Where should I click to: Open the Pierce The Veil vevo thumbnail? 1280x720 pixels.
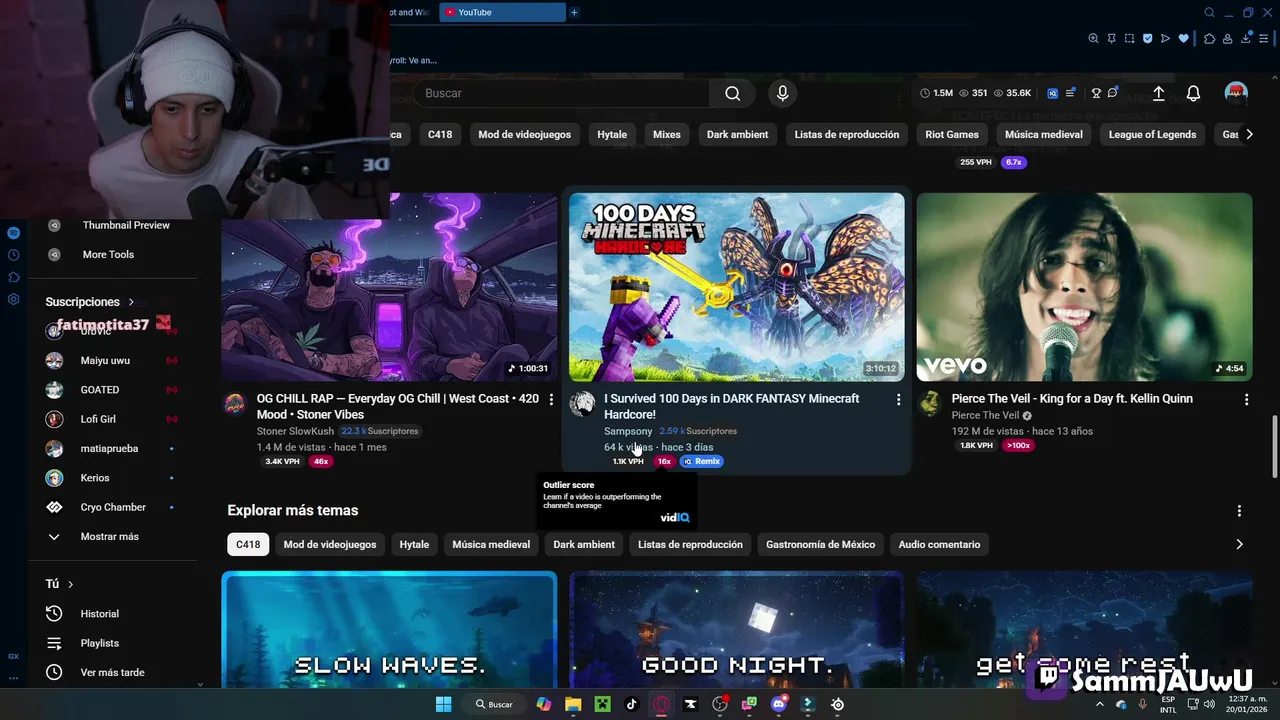1084,287
